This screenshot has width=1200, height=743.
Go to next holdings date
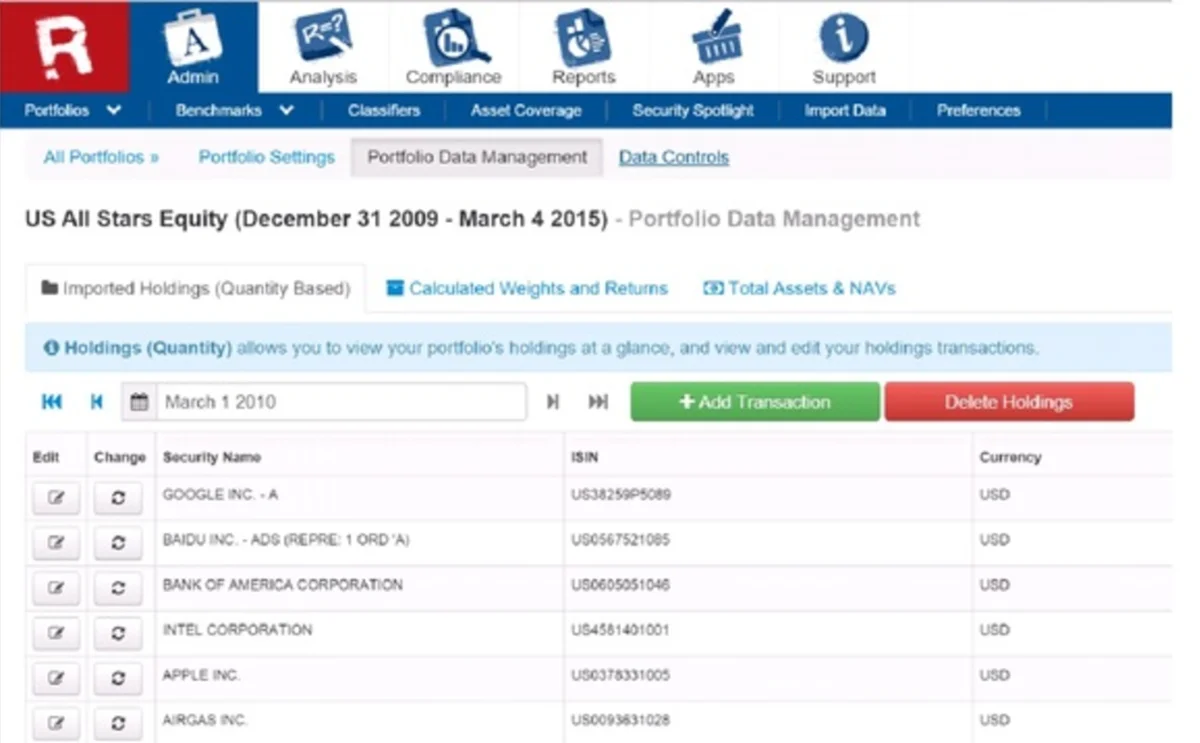tap(552, 402)
